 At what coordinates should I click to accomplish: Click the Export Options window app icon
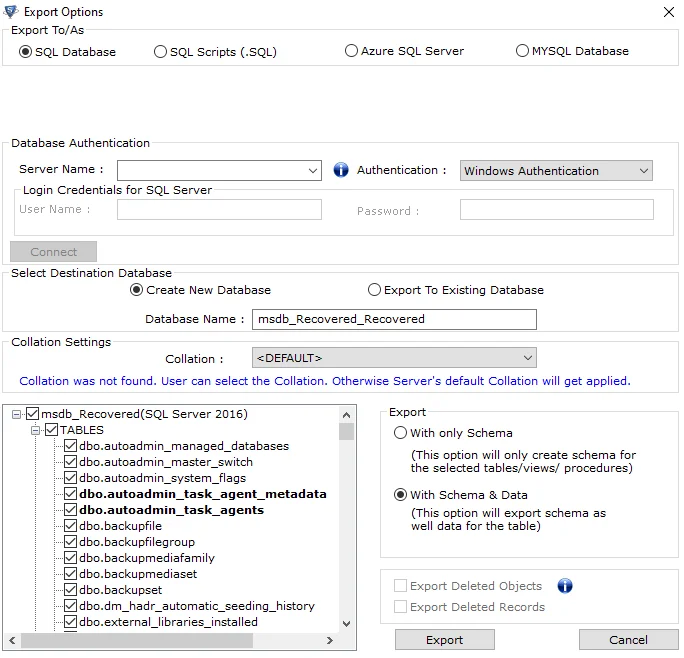(11, 12)
